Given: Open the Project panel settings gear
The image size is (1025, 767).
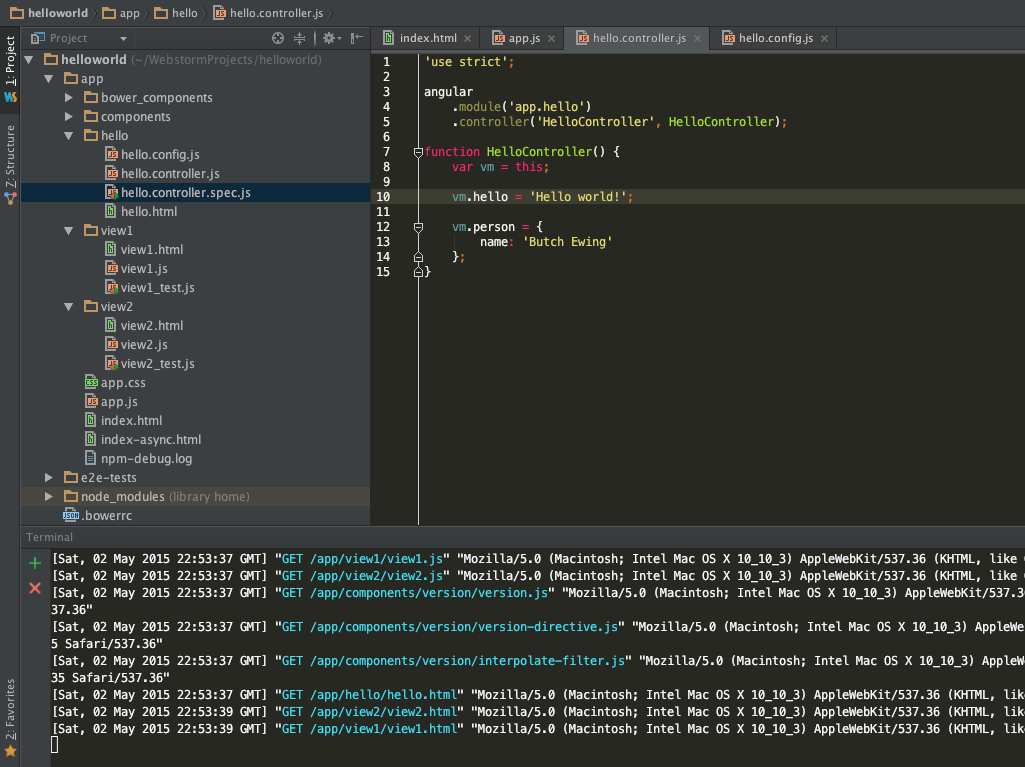Looking at the screenshot, I should point(331,39).
